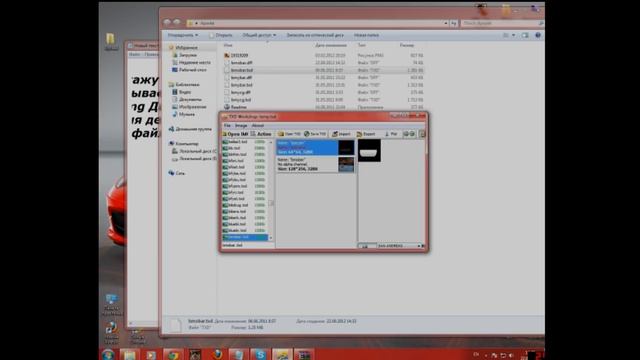Click IMG list scroll down arrow
The height and width of the screenshot is (360, 640).
pyautogui.click(x=271, y=238)
